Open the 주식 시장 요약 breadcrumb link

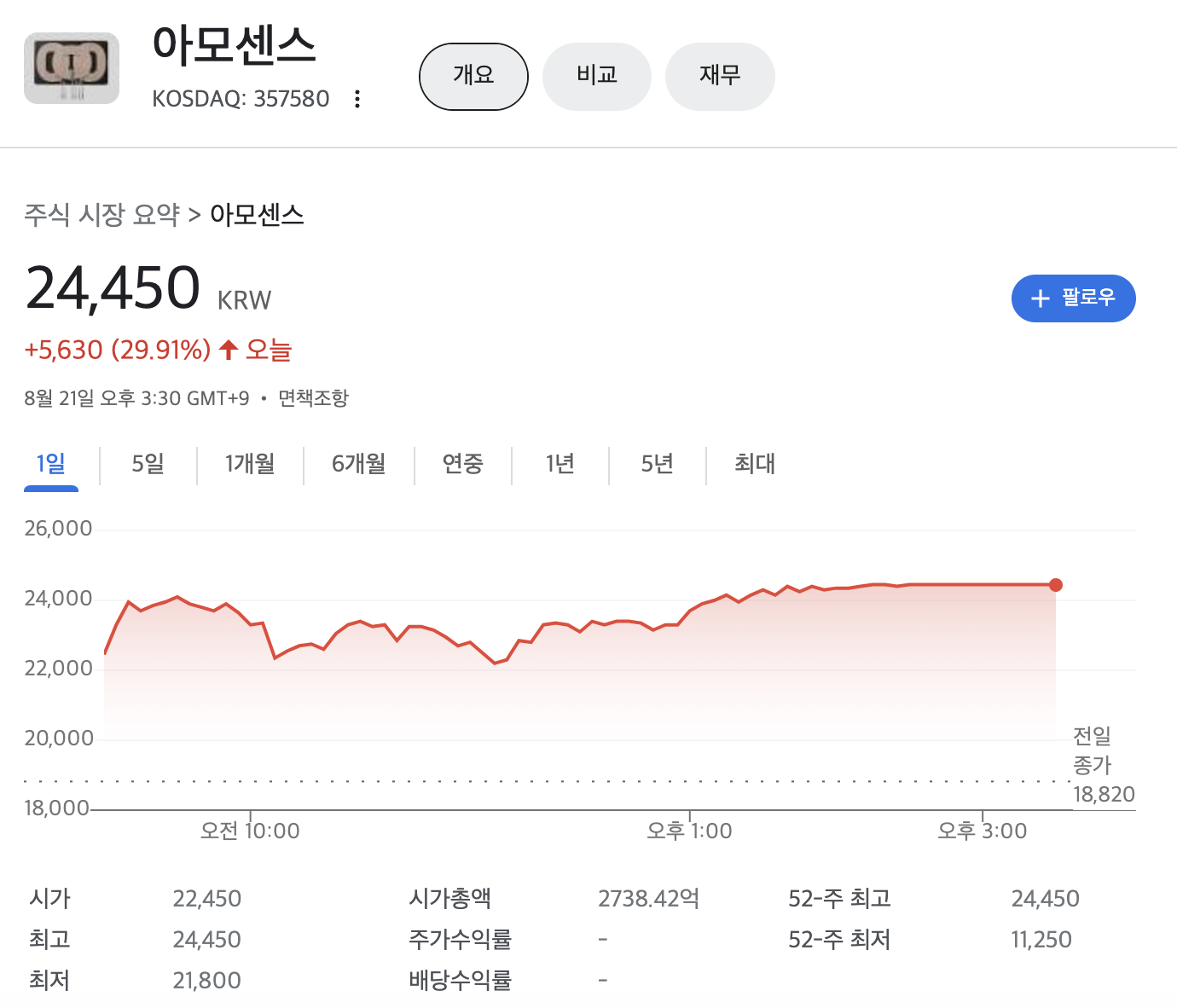point(102,215)
